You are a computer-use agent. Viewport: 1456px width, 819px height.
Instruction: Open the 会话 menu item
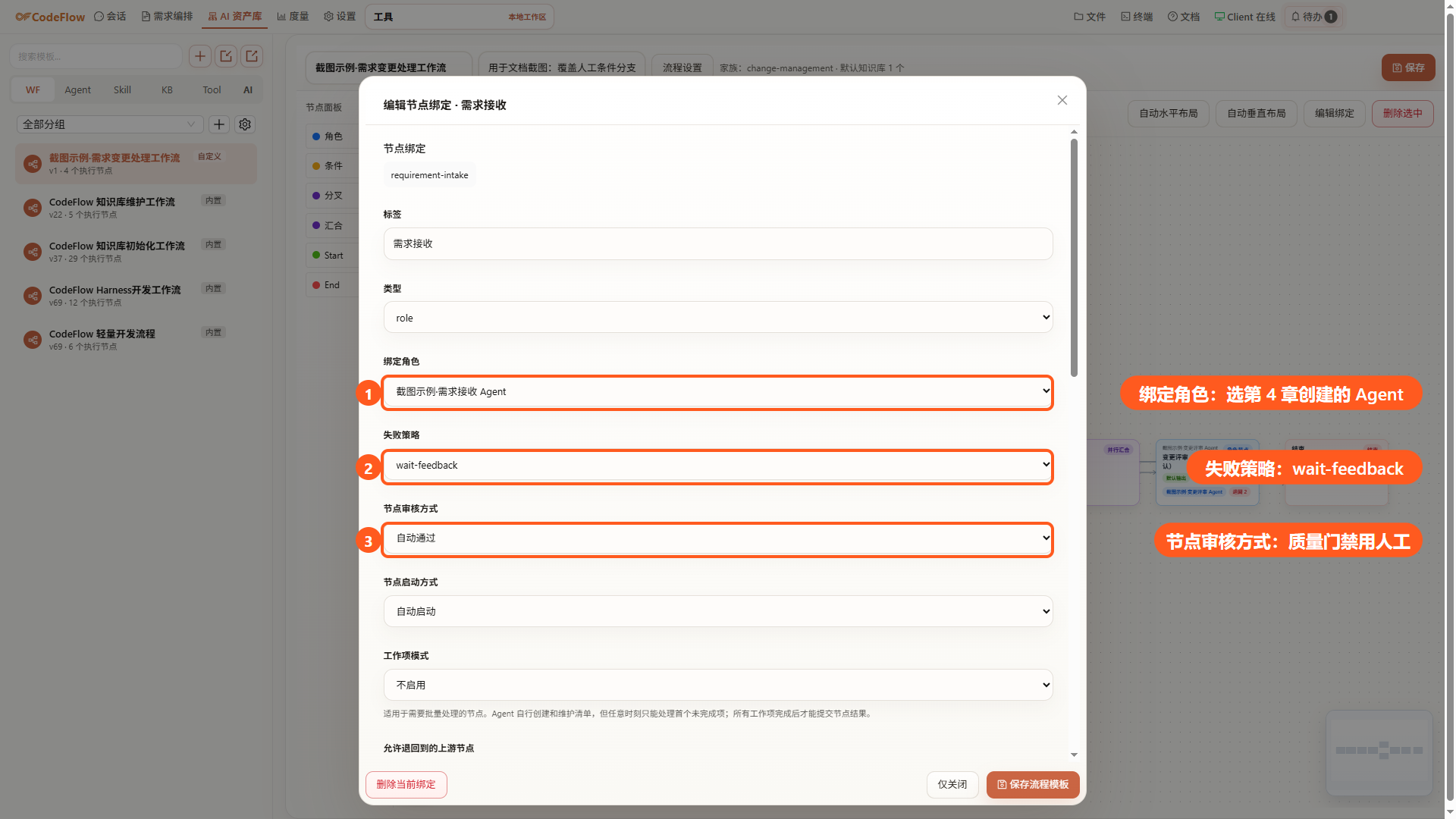[111, 17]
